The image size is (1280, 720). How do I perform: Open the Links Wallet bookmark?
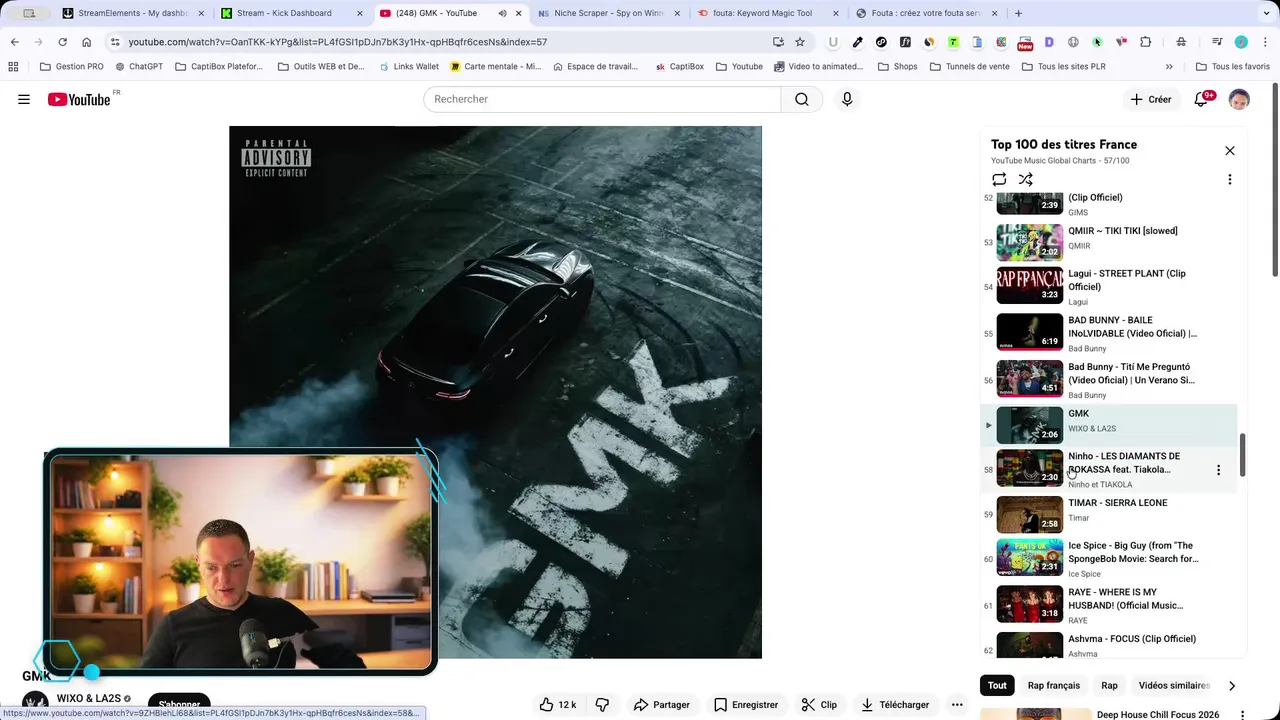(x=409, y=67)
